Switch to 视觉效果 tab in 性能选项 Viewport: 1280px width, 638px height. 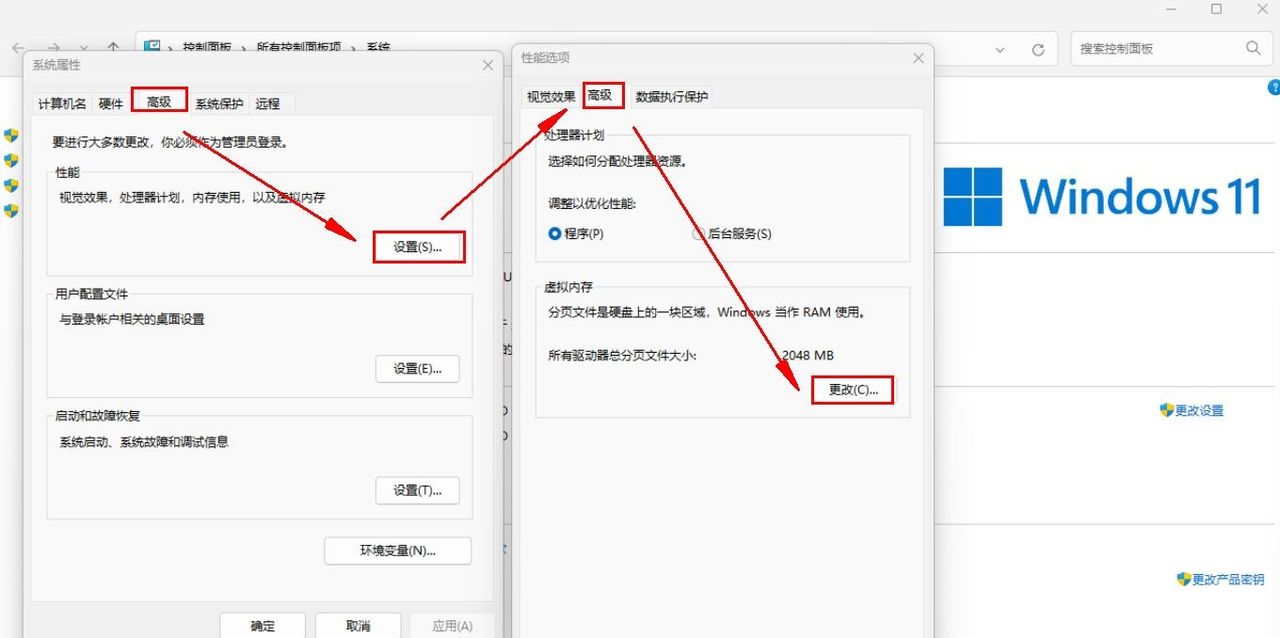pos(551,97)
